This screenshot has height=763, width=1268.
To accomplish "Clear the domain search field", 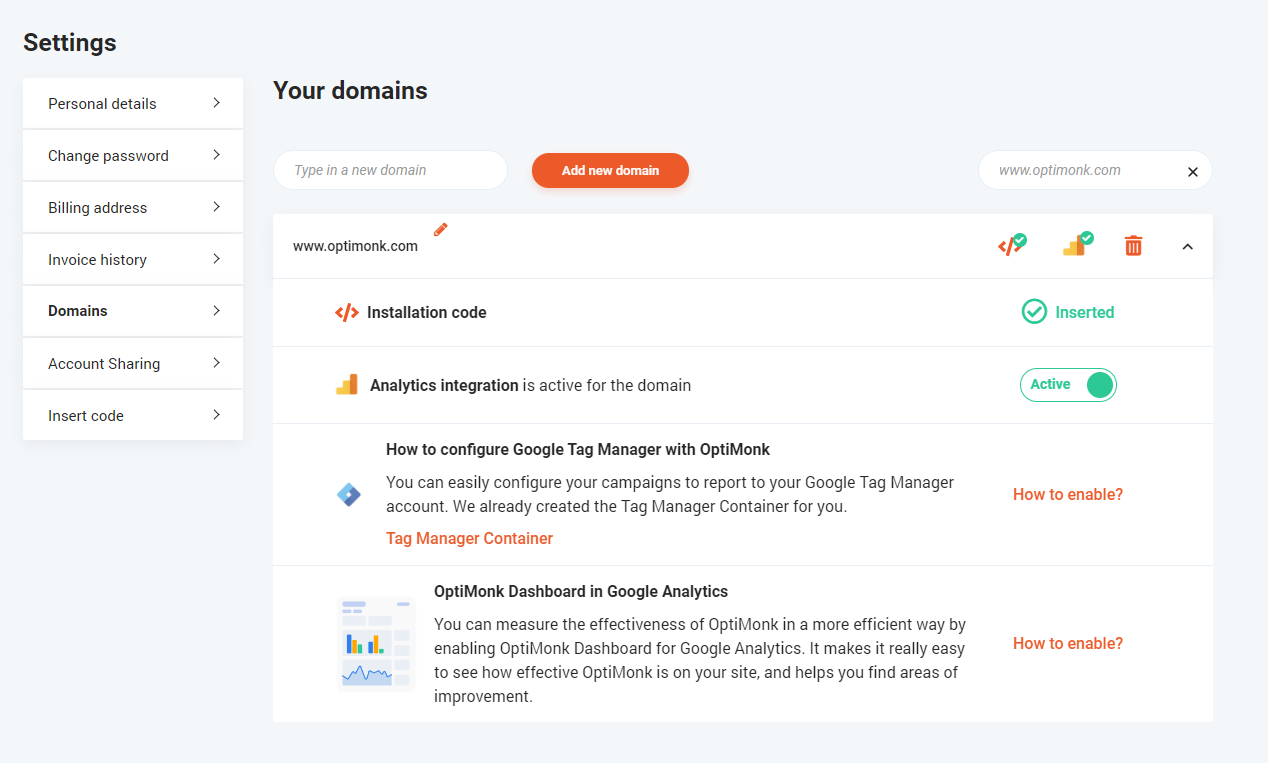I will click(x=1192, y=172).
